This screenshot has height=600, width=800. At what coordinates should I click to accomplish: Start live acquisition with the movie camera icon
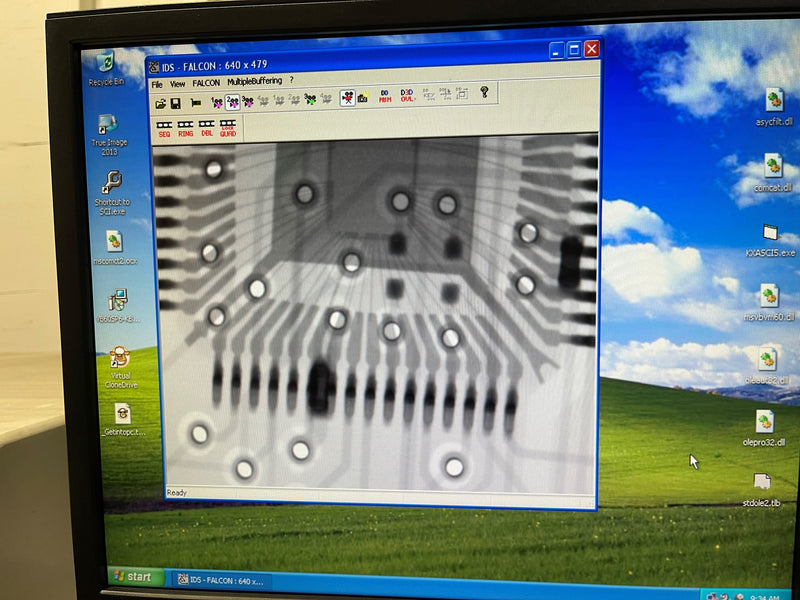coord(347,98)
